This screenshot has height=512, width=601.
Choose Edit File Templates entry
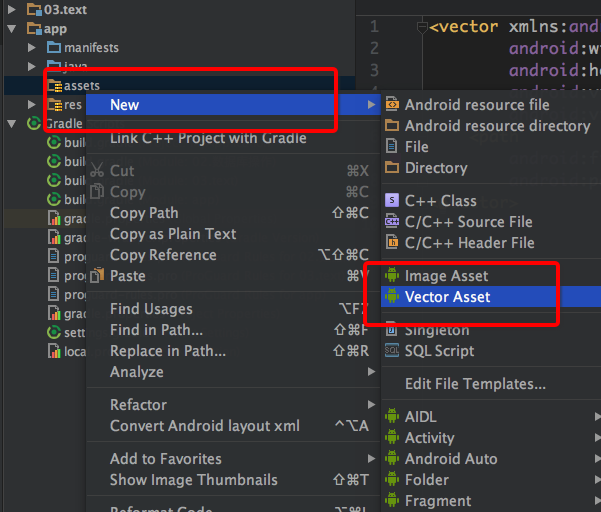tap(491, 384)
